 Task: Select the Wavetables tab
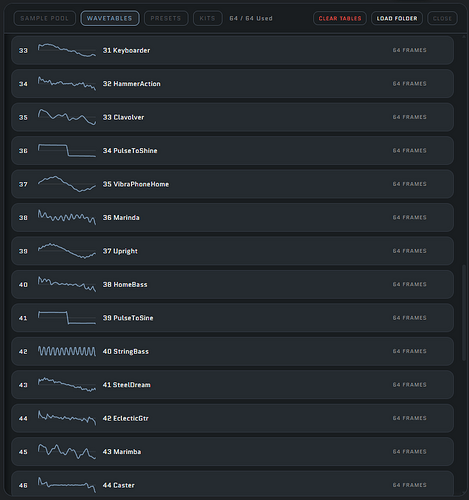(x=110, y=18)
